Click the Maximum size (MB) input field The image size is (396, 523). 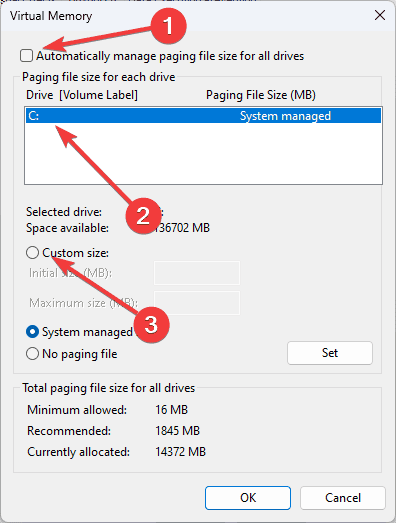tap(197, 303)
